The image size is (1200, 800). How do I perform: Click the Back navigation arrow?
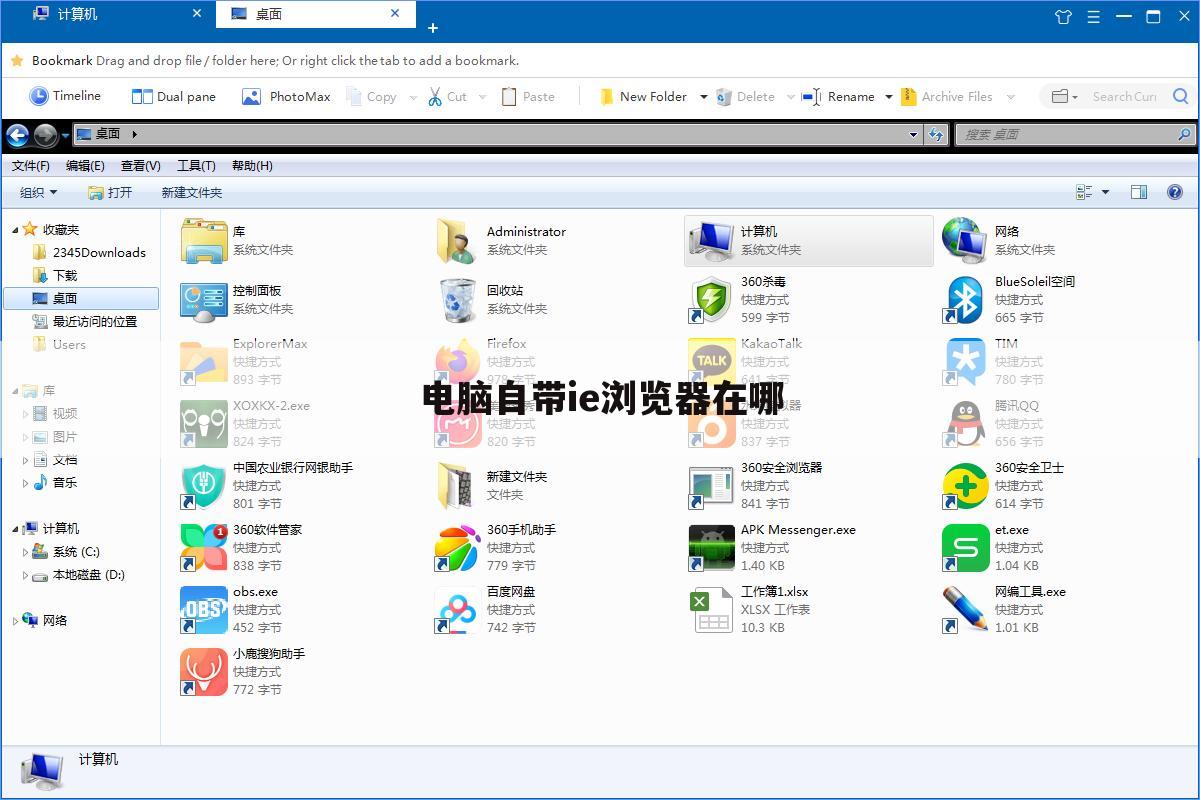click(x=17, y=134)
